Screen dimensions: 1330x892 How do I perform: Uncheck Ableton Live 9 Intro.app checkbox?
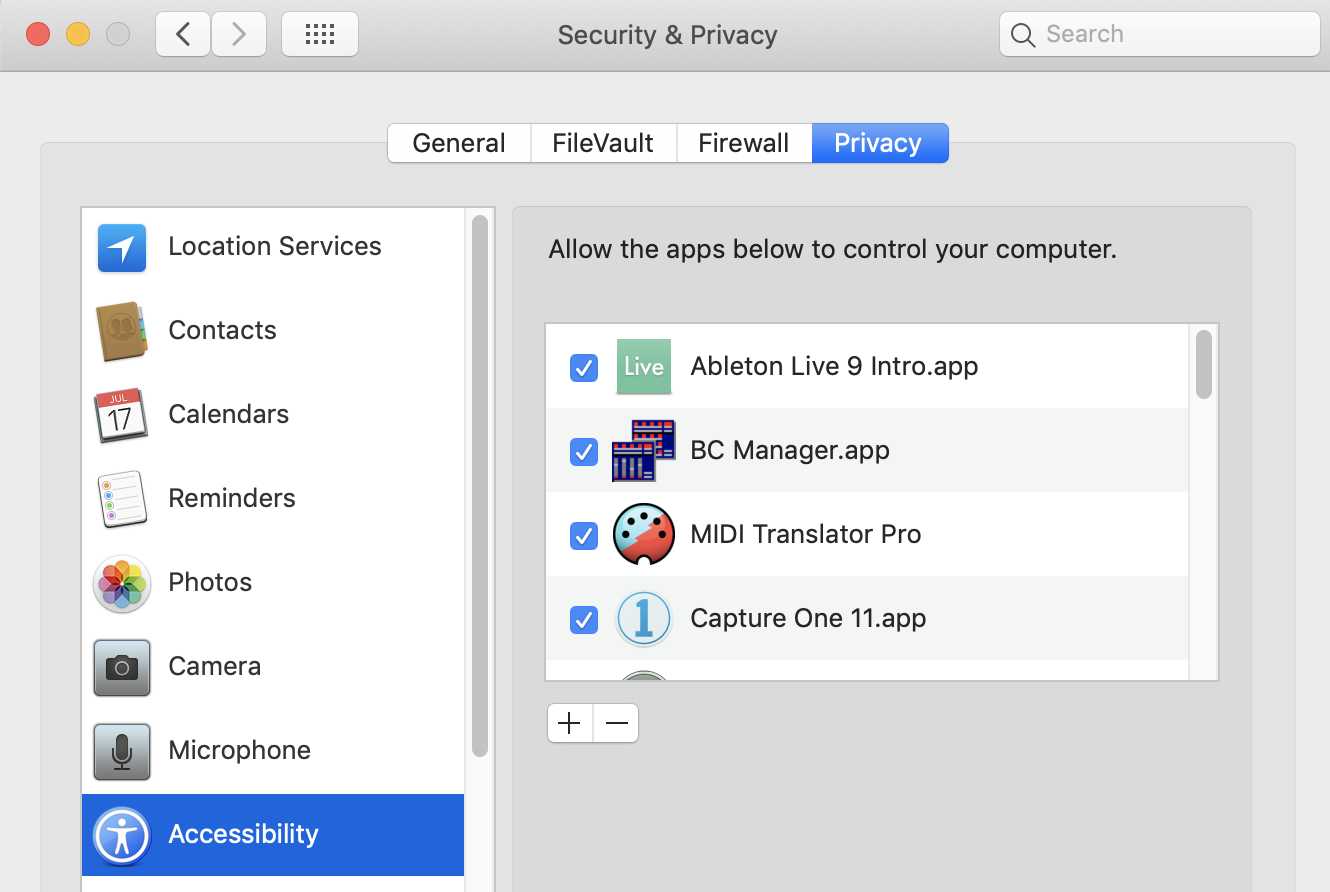click(584, 368)
